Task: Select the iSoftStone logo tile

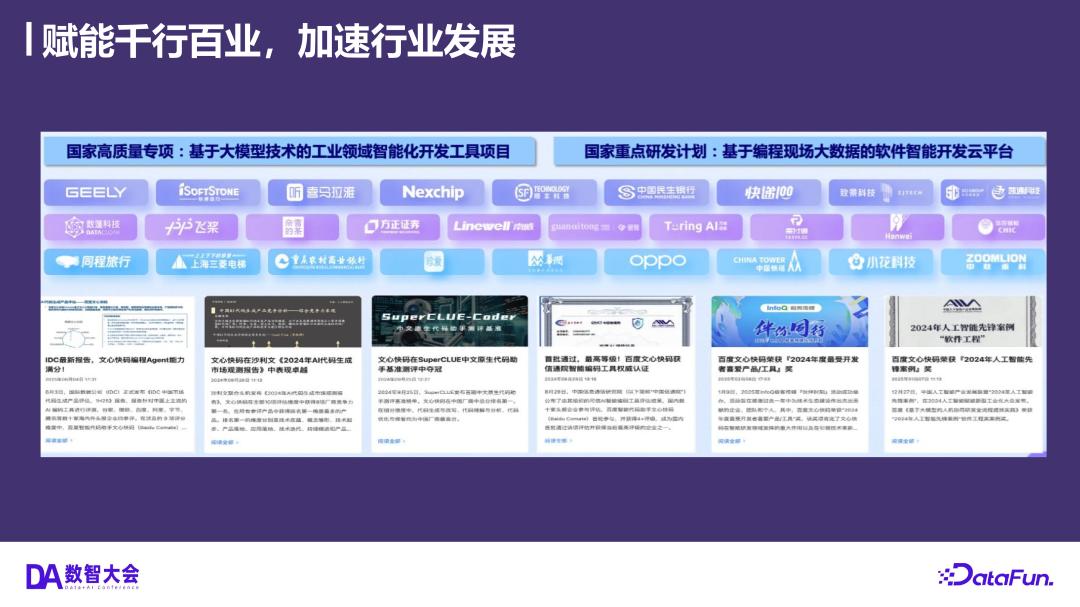Action: [x=208, y=192]
